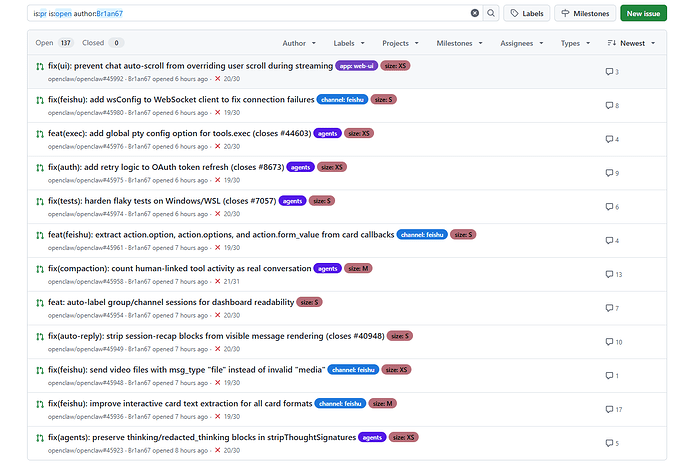Click failed checks X on wsConfig PR
Screen dimensions: 690x463
pos(217,113)
